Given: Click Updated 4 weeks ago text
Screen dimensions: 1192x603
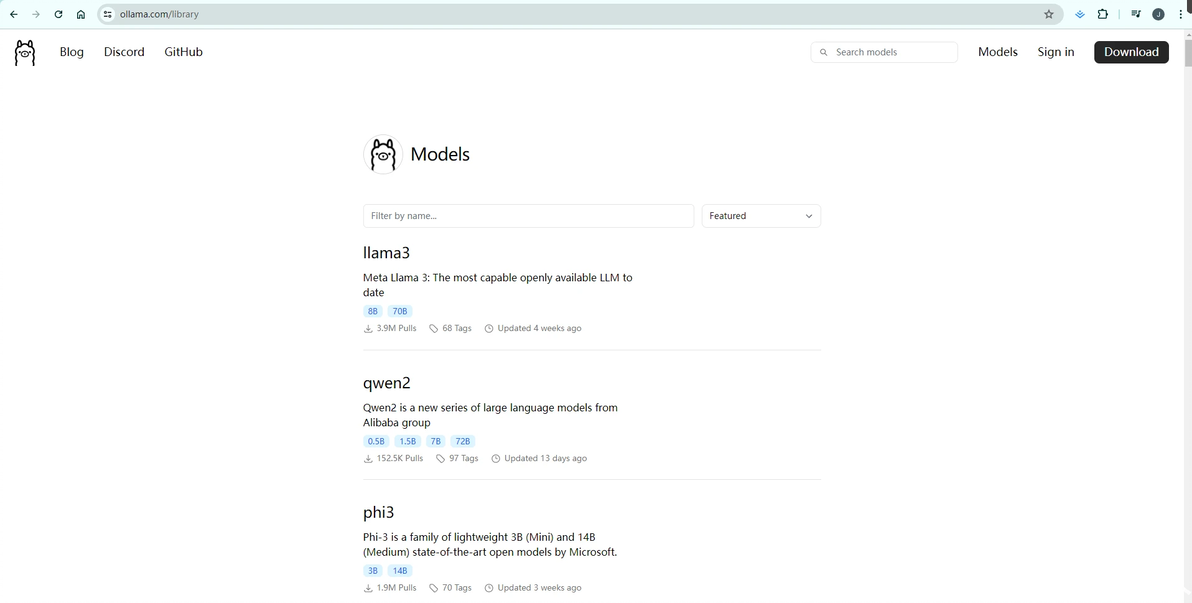Looking at the screenshot, I should pos(539,328).
